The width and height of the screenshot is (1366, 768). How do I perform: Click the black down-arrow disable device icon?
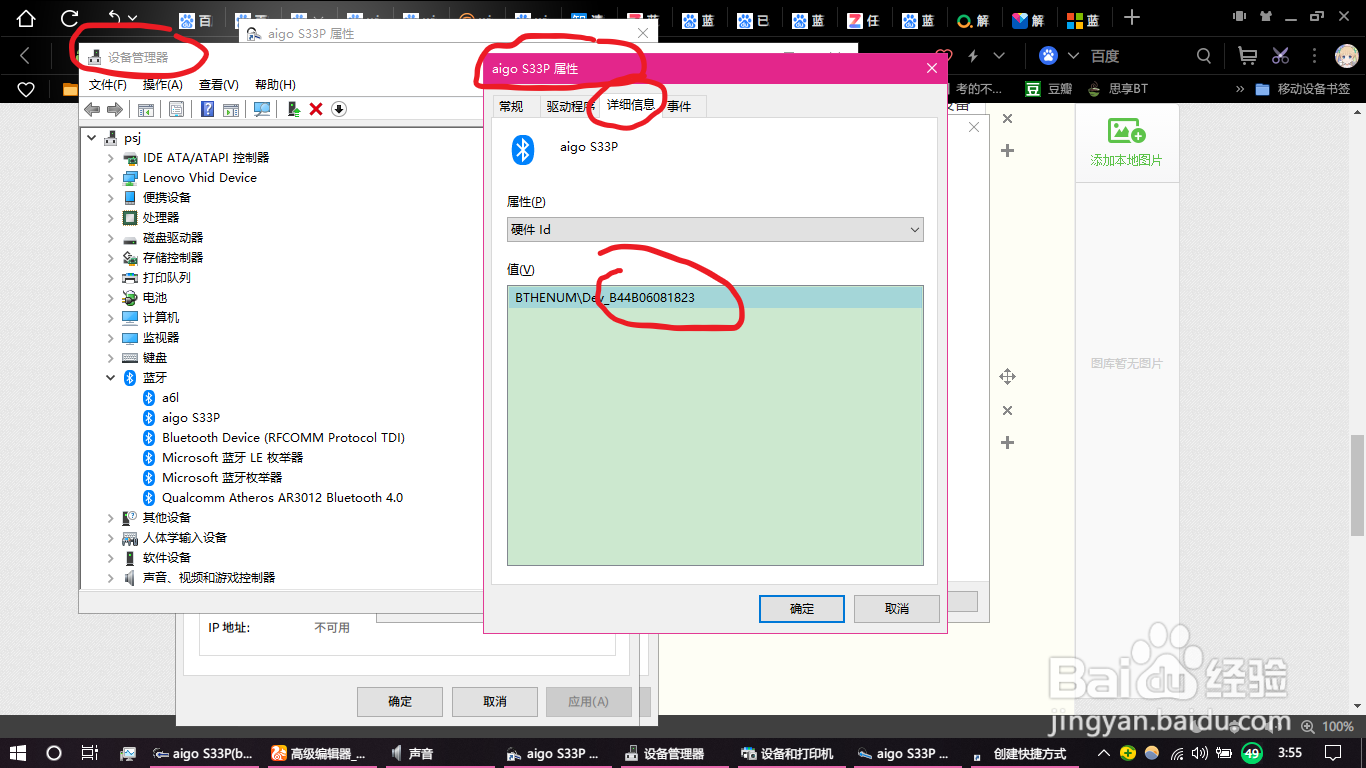tap(339, 109)
